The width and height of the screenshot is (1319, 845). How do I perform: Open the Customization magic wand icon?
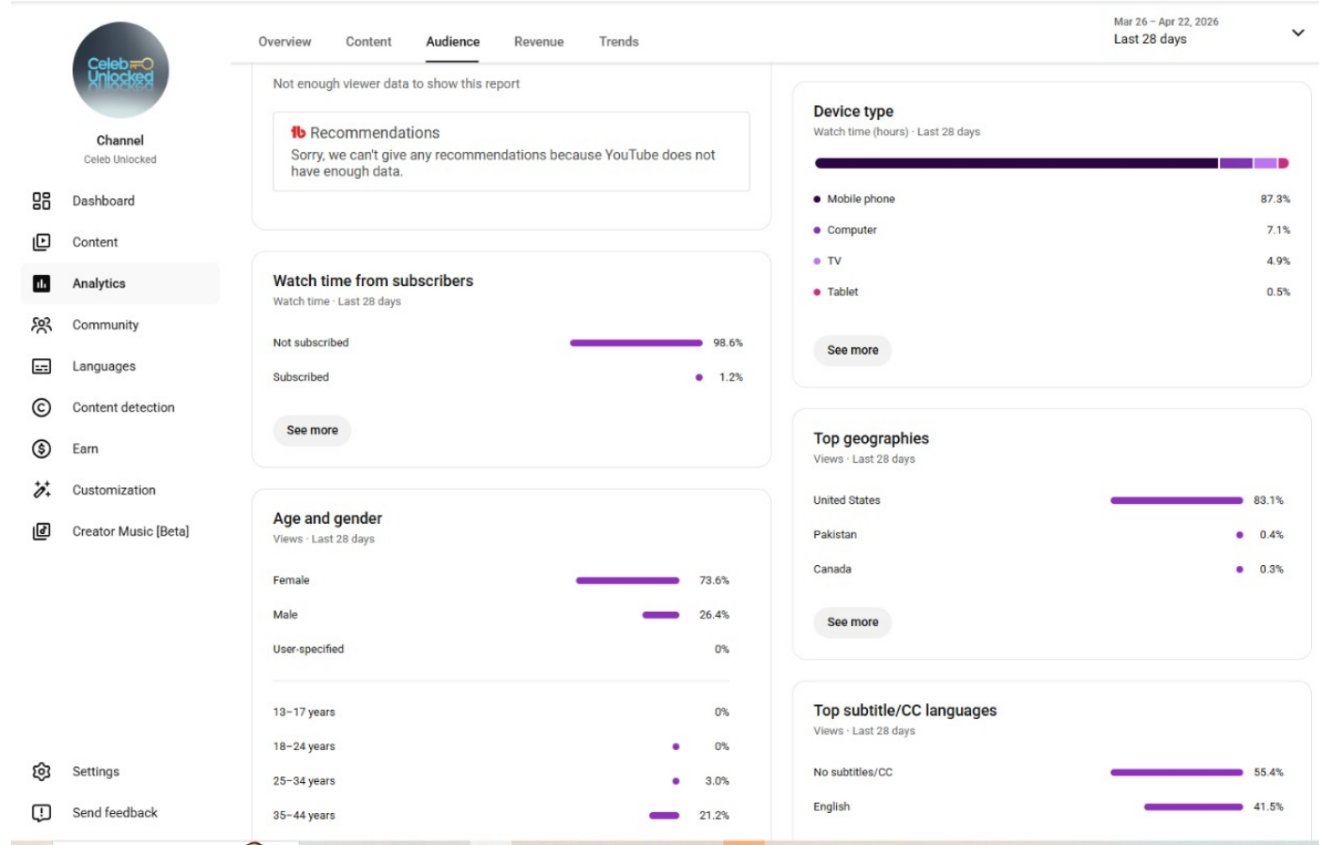pyautogui.click(x=41, y=490)
